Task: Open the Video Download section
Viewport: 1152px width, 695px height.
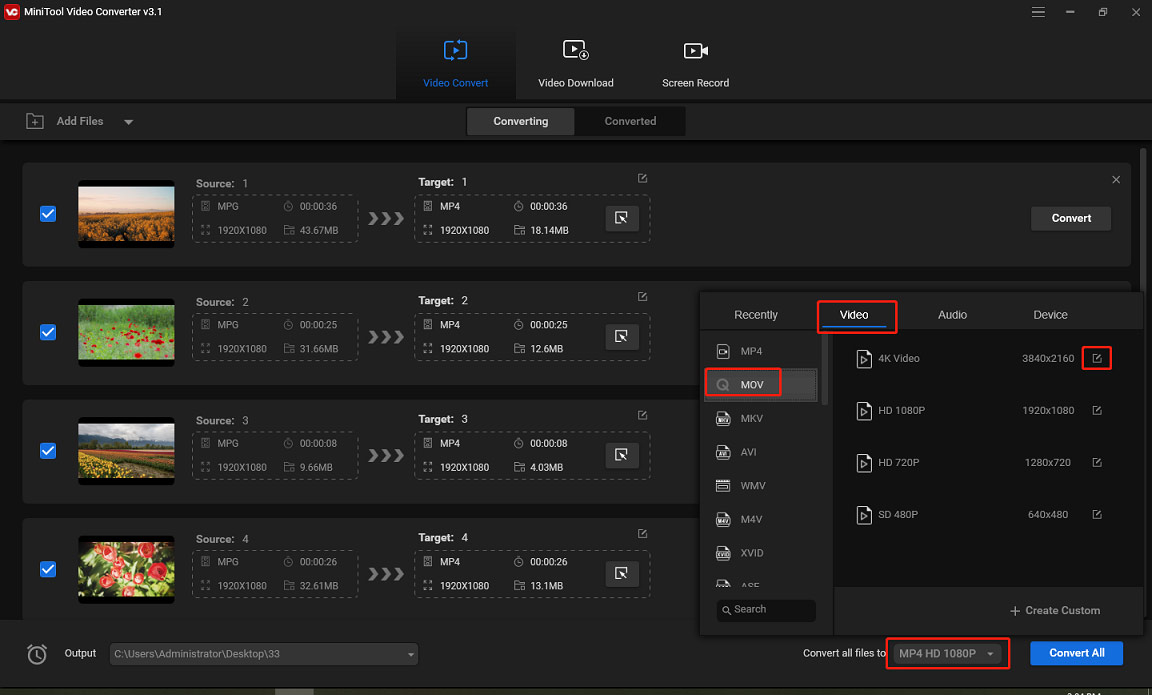Action: click(575, 63)
